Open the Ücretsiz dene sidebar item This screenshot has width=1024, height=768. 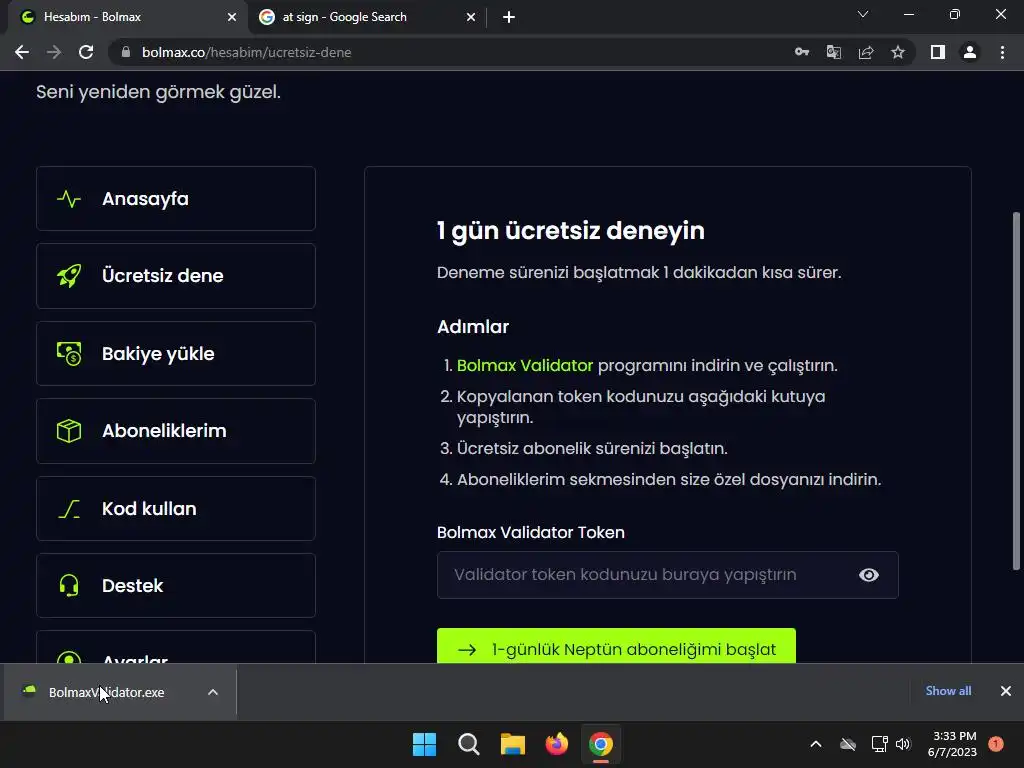176,276
